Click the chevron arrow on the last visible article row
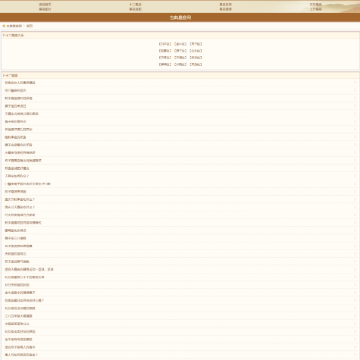This screenshot has width=360, height=360. [x=355, y=355]
